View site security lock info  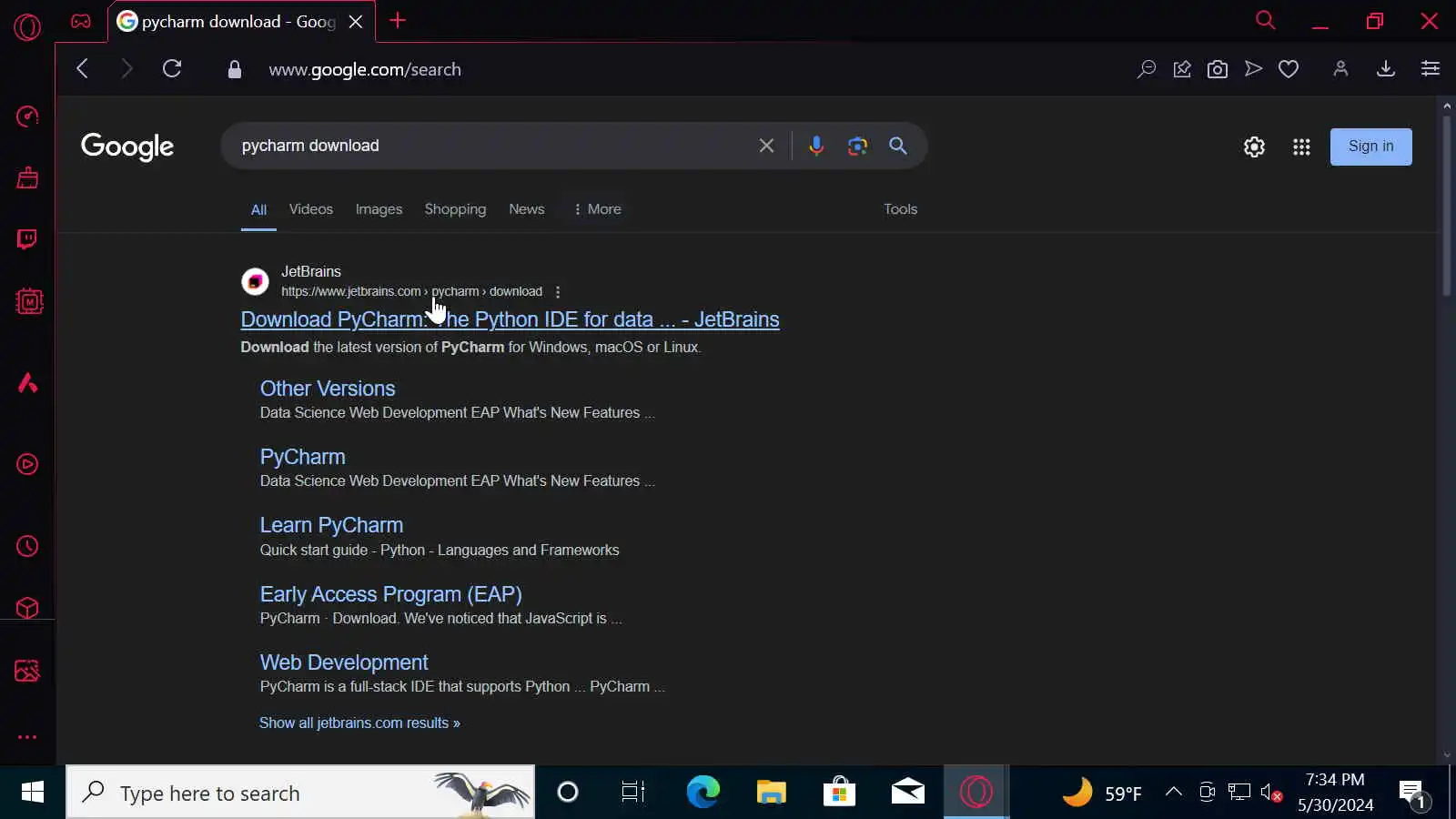point(234,69)
